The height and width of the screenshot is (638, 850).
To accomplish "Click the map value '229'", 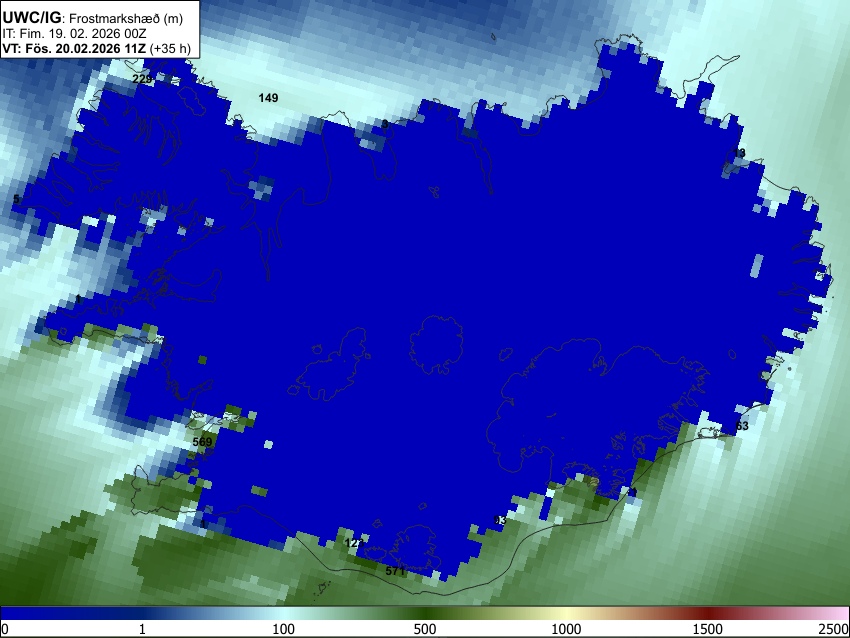I will (x=142, y=79).
